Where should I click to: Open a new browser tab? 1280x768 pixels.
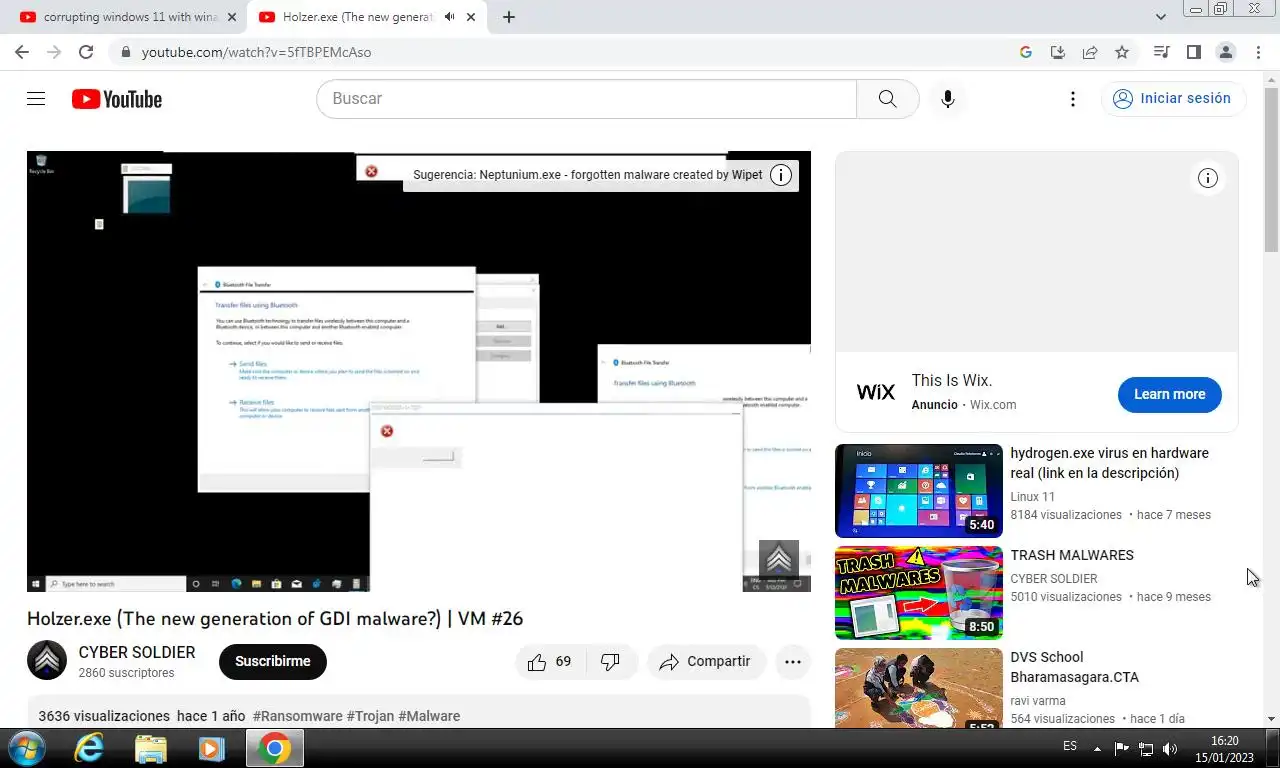pos(509,17)
